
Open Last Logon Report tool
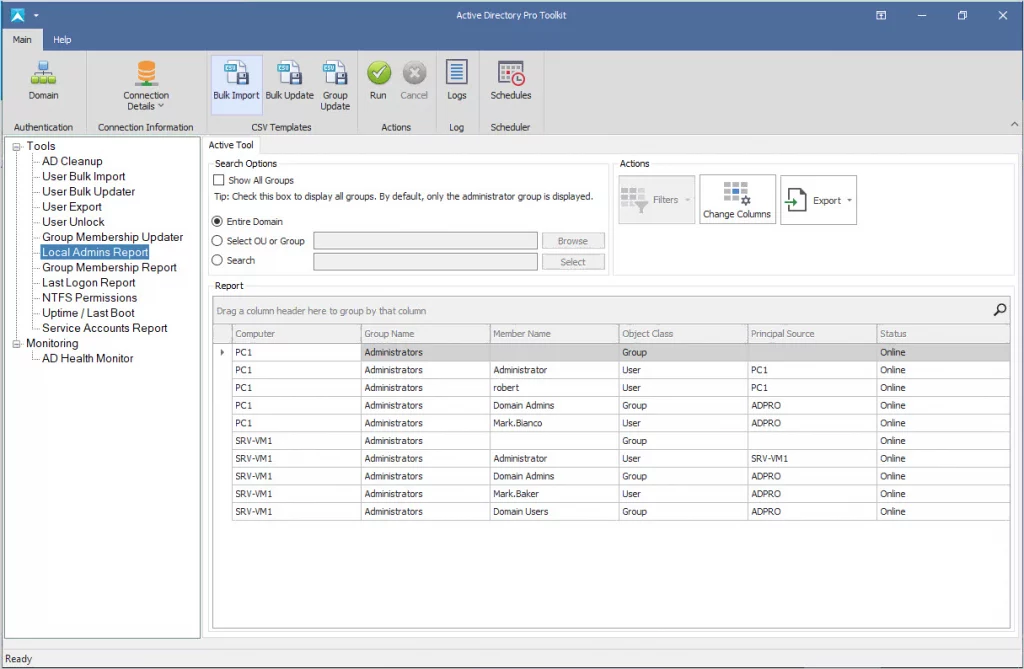pyautogui.click(x=88, y=282)
